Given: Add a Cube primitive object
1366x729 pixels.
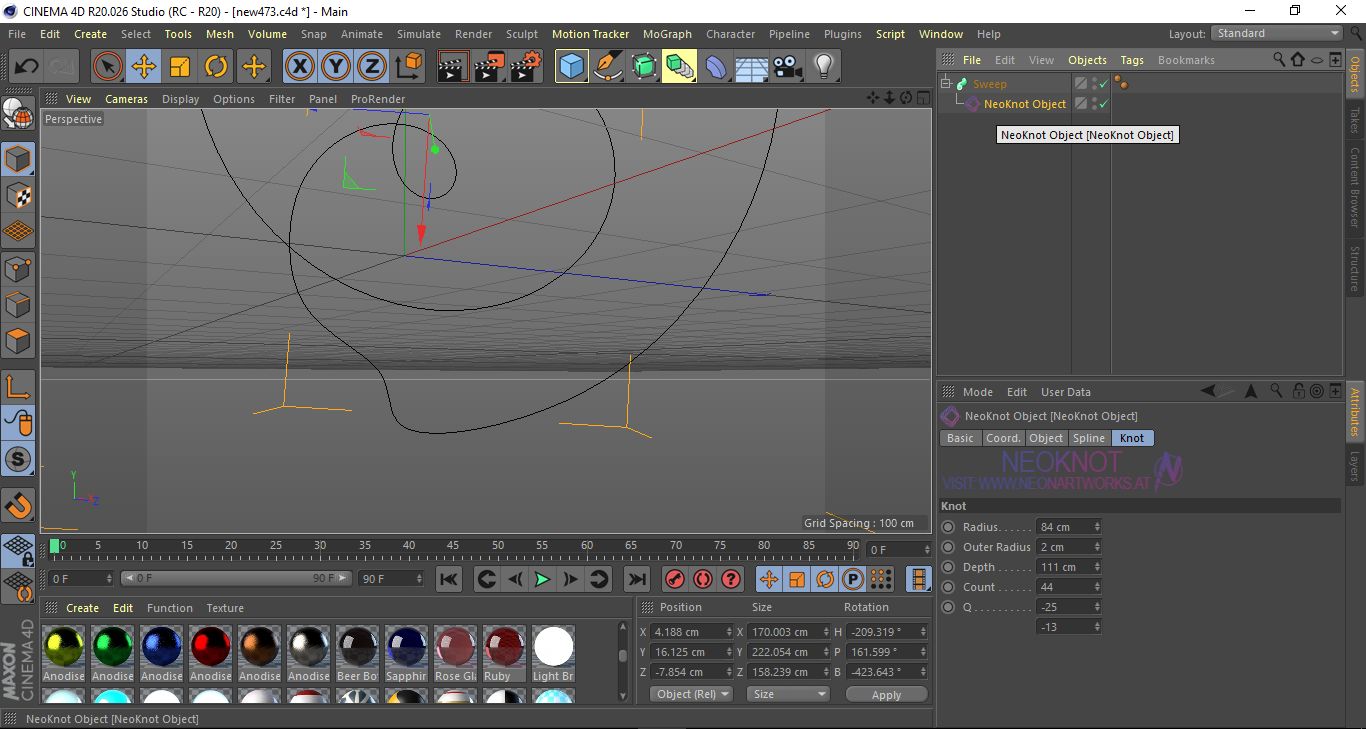Looking at the screenshot, I should (x=572, y=67).
